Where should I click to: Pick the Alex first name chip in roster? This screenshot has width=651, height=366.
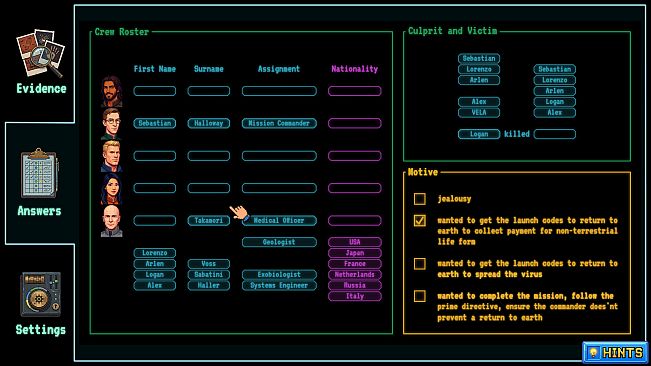tap(154, 285)
